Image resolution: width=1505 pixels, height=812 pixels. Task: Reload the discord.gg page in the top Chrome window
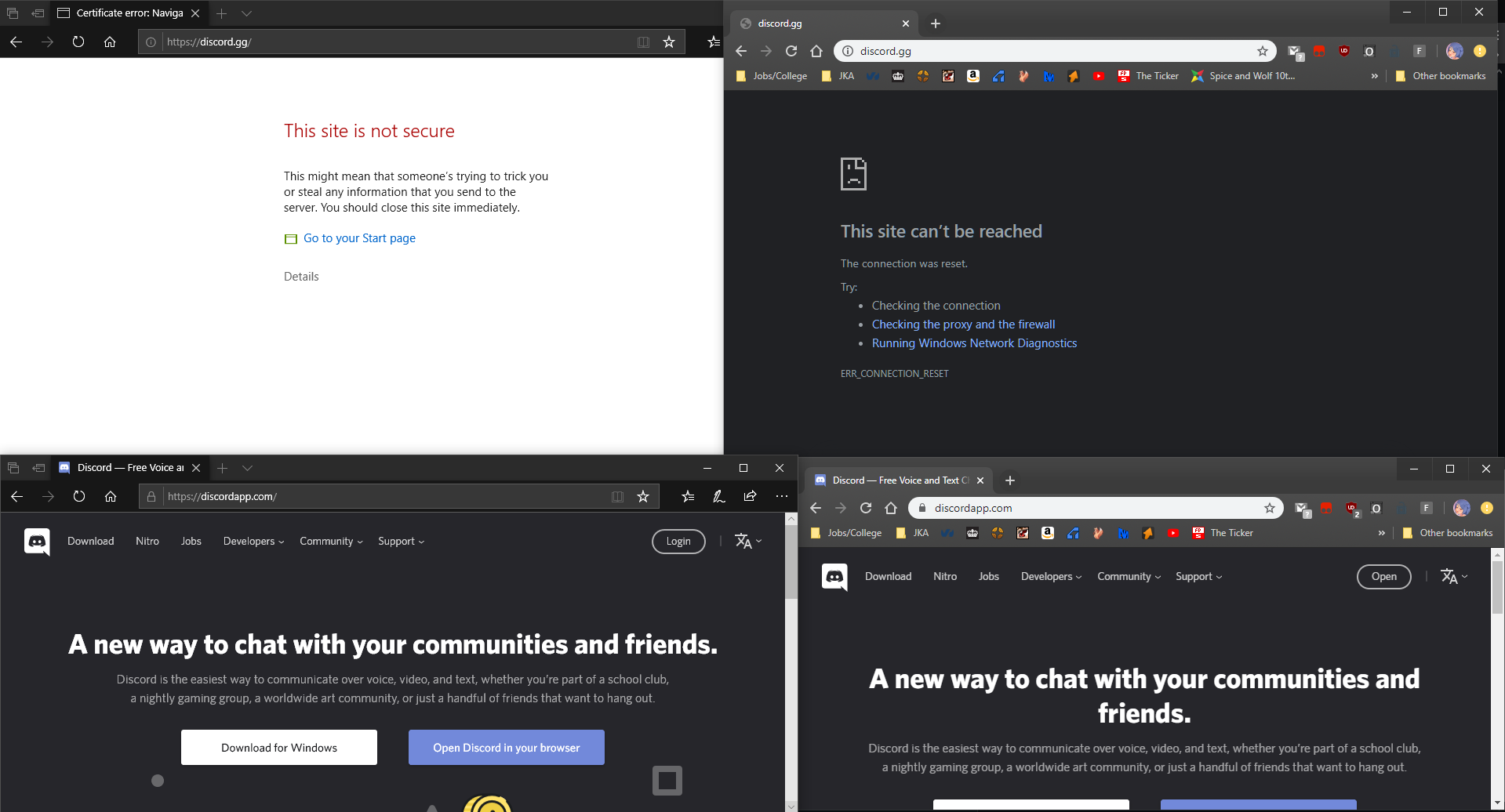(x=791, y=51)
